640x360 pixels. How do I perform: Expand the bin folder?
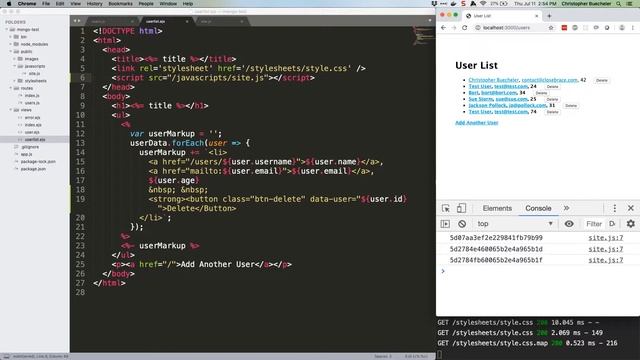pos(11,37)
